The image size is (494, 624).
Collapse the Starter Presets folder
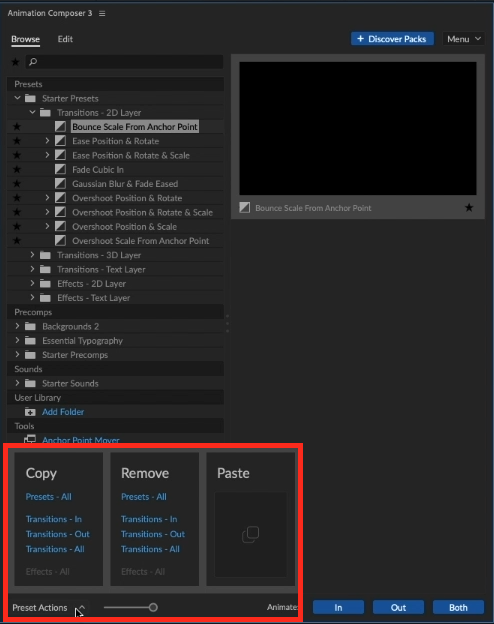(x=17, y=98)
